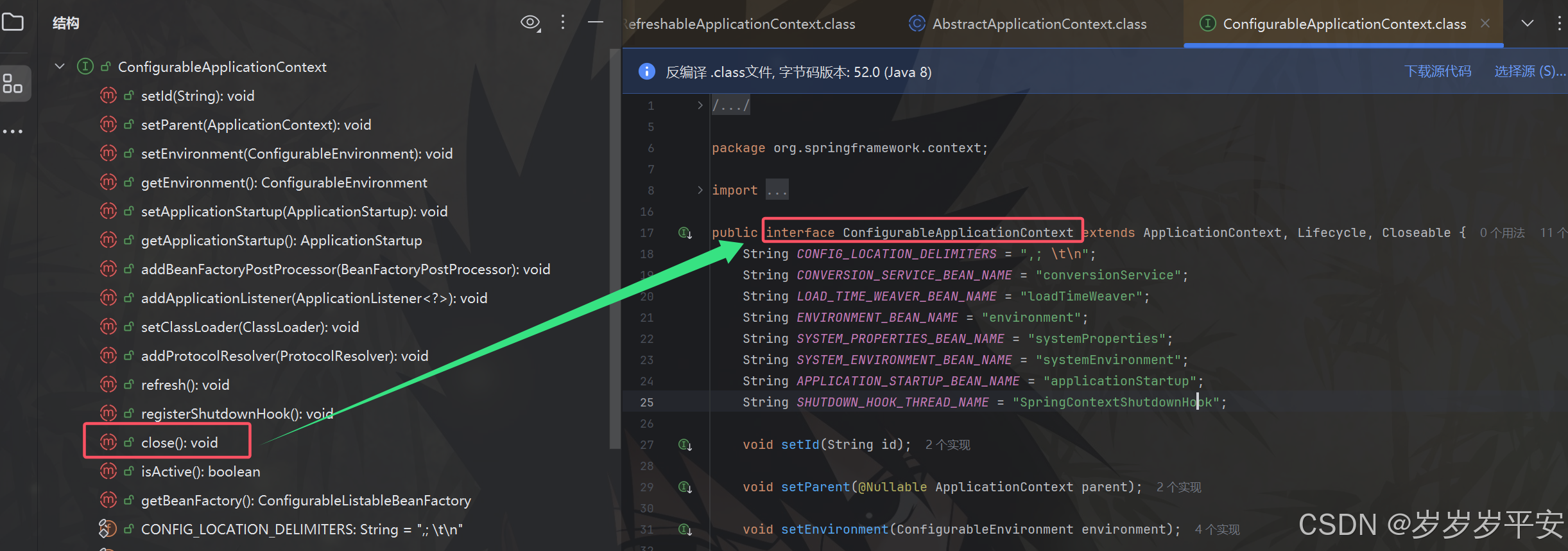Click Lifecycle in the extends clause

[x=1331, y=232]
